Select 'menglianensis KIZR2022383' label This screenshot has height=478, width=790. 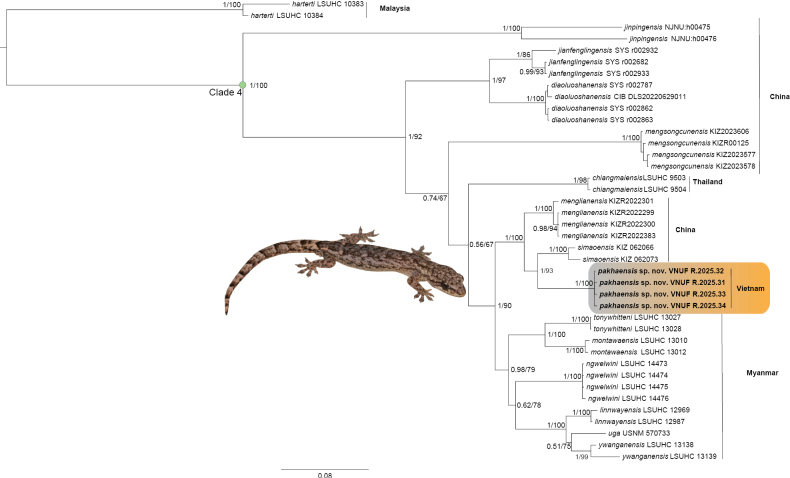point(609,236)
